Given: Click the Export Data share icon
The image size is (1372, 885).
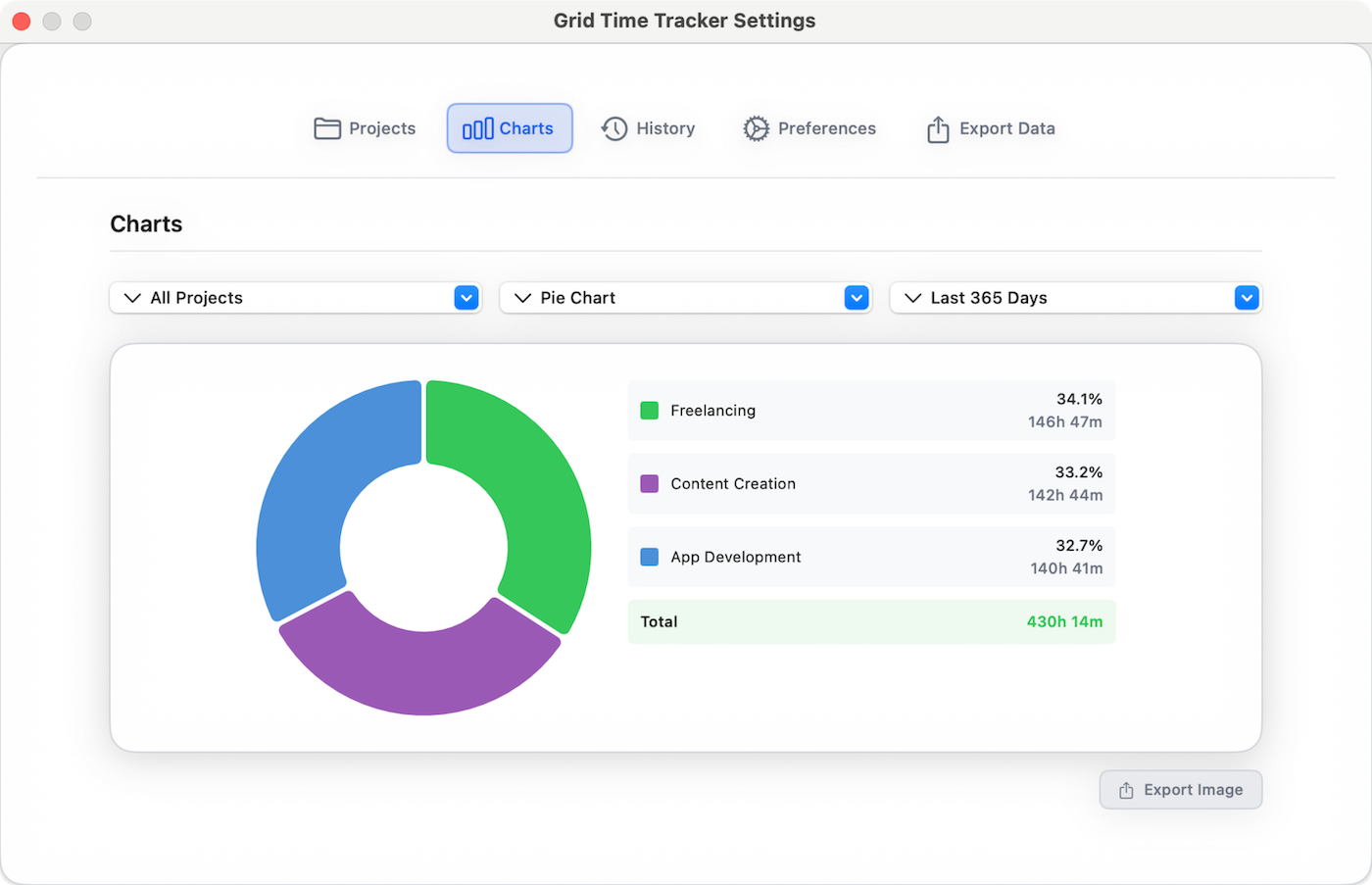Looking at the screenshot, I should [x=938, y=128].
